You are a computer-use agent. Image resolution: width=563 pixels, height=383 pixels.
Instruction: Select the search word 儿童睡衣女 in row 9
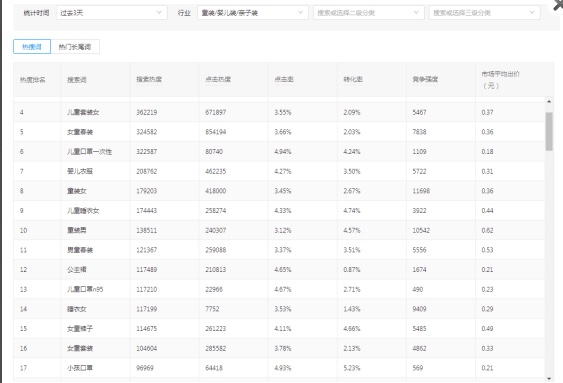click(x=83, y=211)
